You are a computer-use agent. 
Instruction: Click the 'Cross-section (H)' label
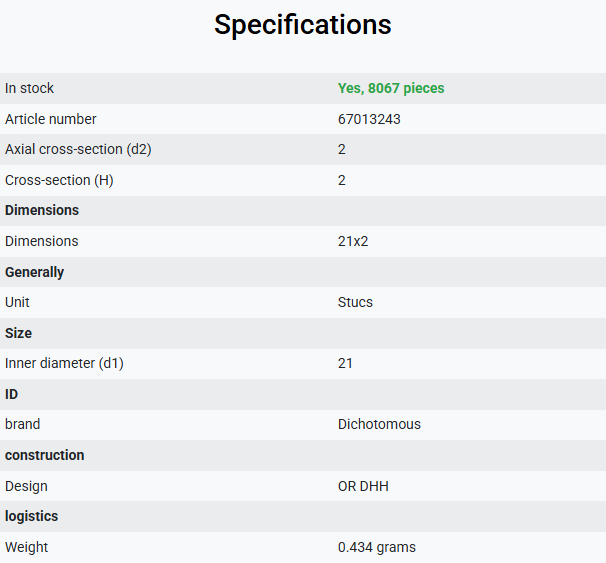59,180
